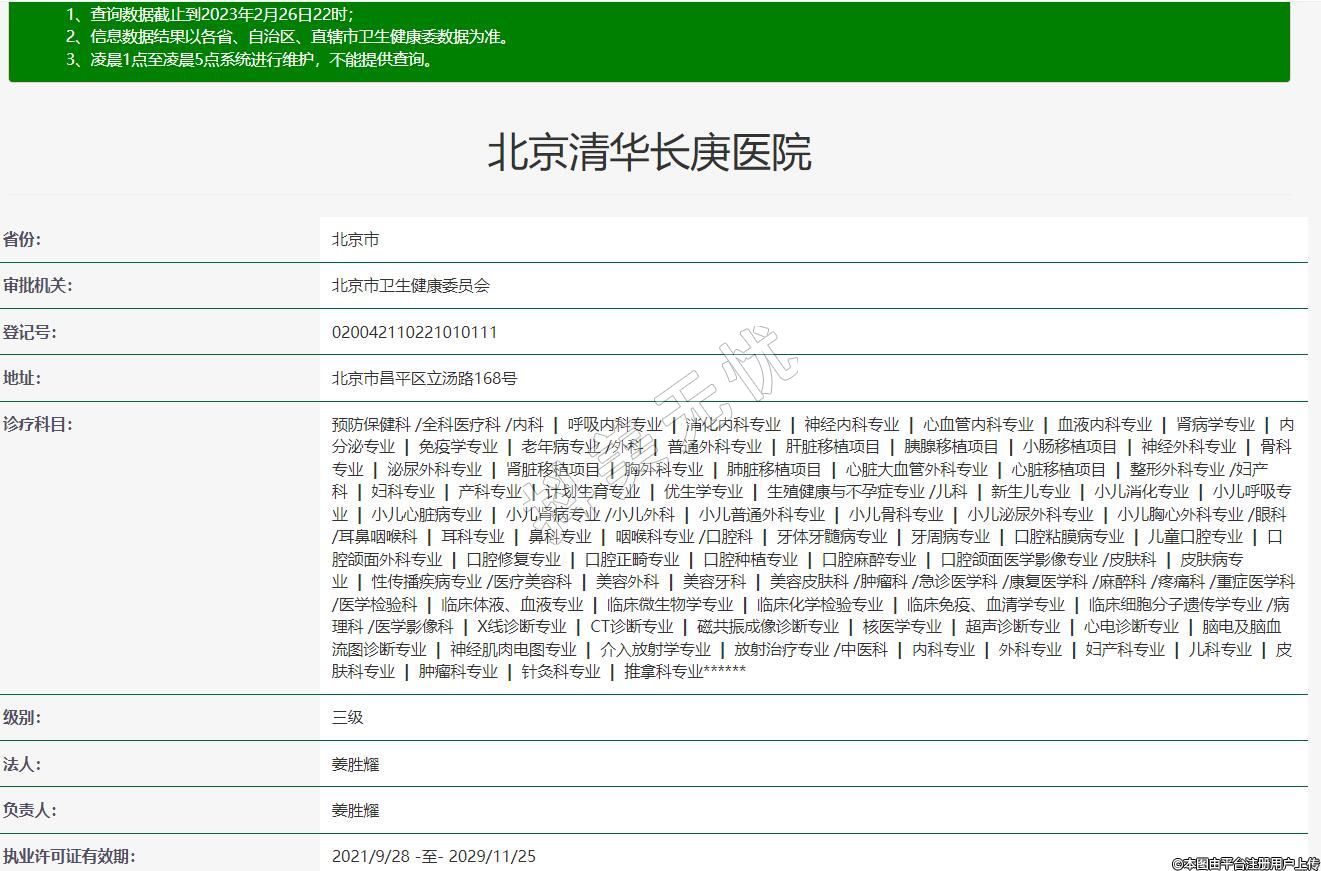Click the 诊疗科目 label
This screenshot has width=1321, height=871.
(37, 424)
